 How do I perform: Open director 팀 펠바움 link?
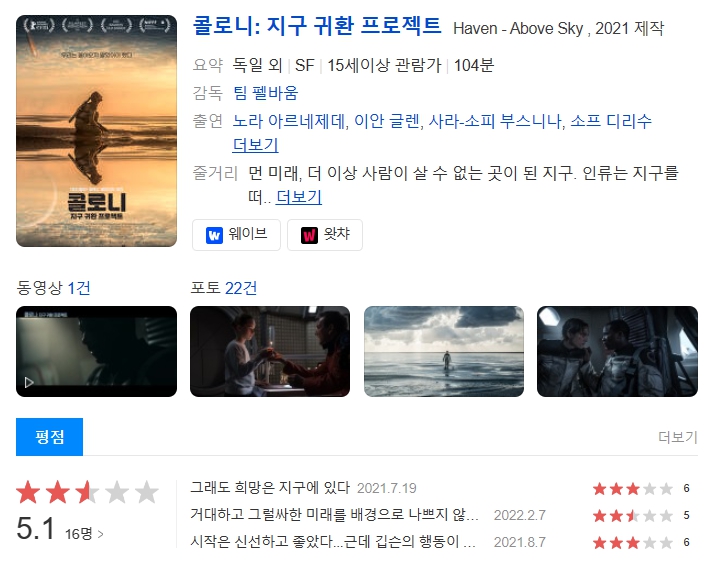tap(265, 93)
